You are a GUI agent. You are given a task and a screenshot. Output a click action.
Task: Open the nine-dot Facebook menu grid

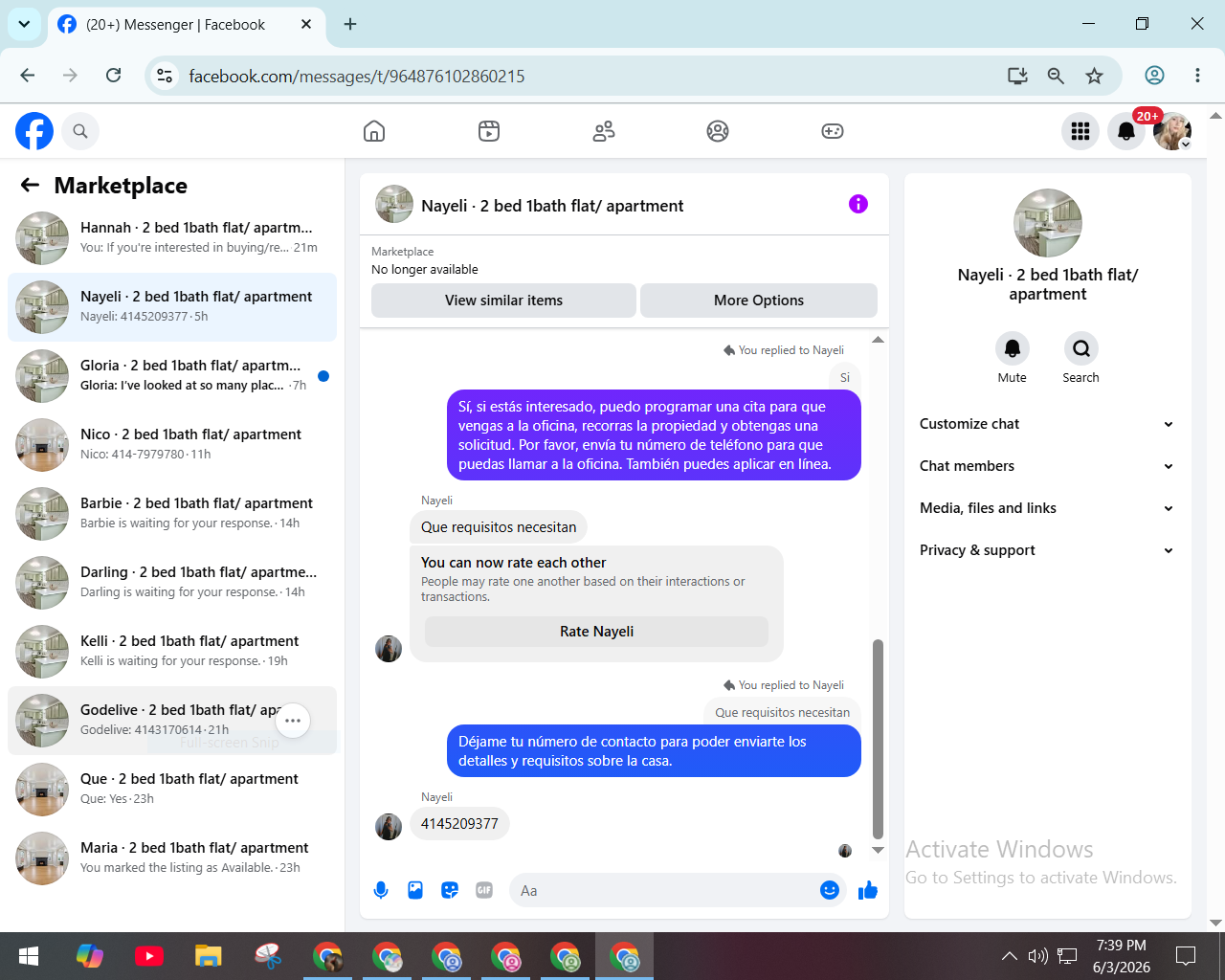[x=1080, y=131]
